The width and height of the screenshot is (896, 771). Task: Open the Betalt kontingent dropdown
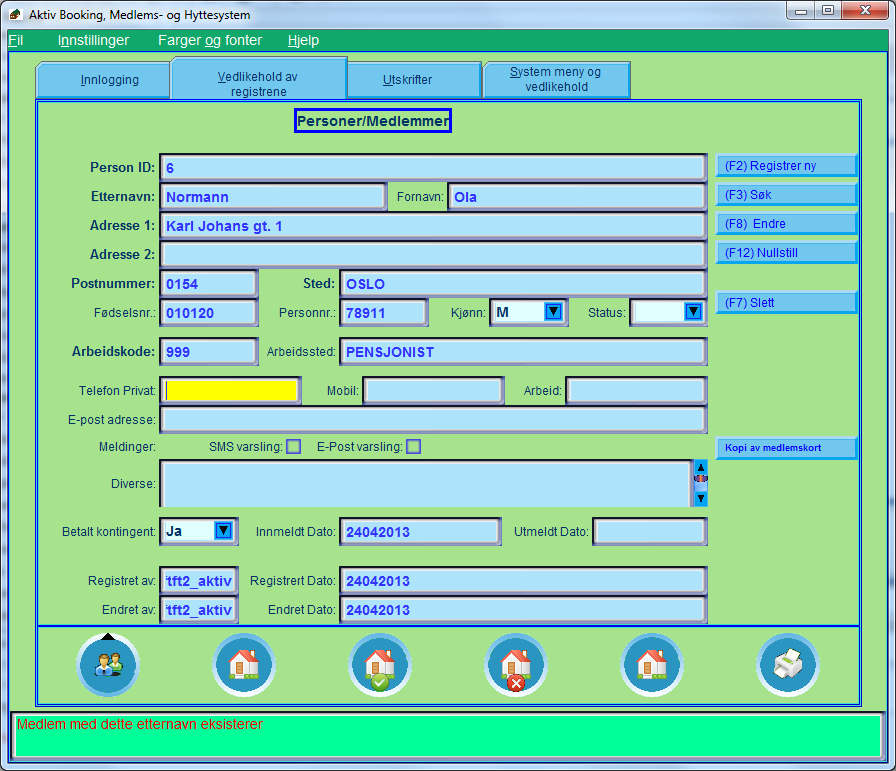224,531
